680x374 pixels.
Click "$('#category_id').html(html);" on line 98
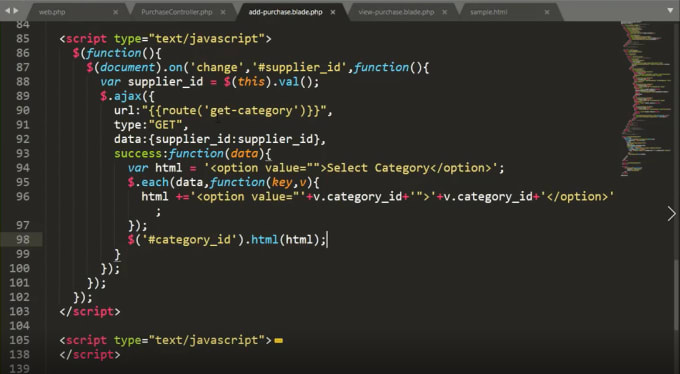226,239
